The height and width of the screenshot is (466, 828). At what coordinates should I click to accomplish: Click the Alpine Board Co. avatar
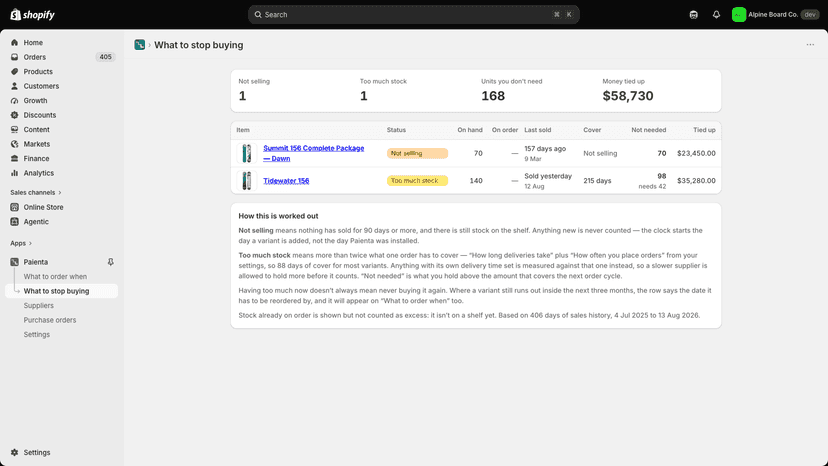pos(738,15)
